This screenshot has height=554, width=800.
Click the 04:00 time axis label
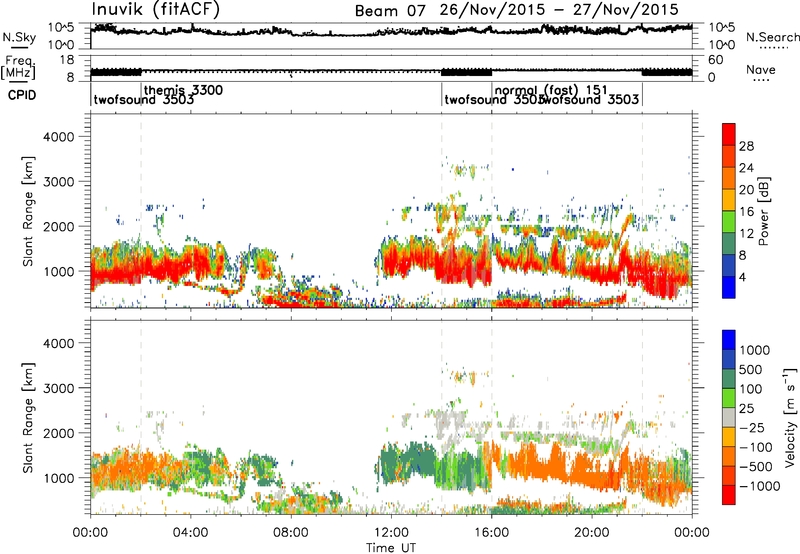(x=190, y=533)
